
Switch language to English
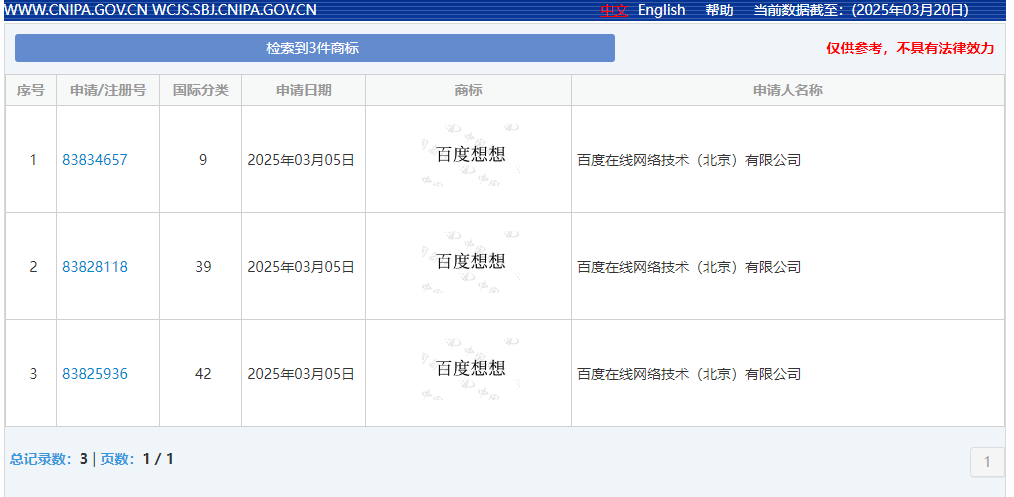[x=661, y=10]
